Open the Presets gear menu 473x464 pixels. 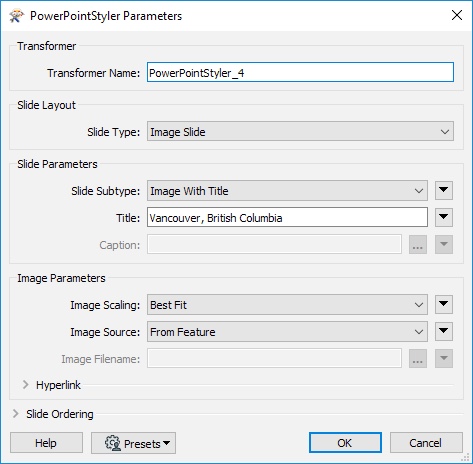pos(133,443)
